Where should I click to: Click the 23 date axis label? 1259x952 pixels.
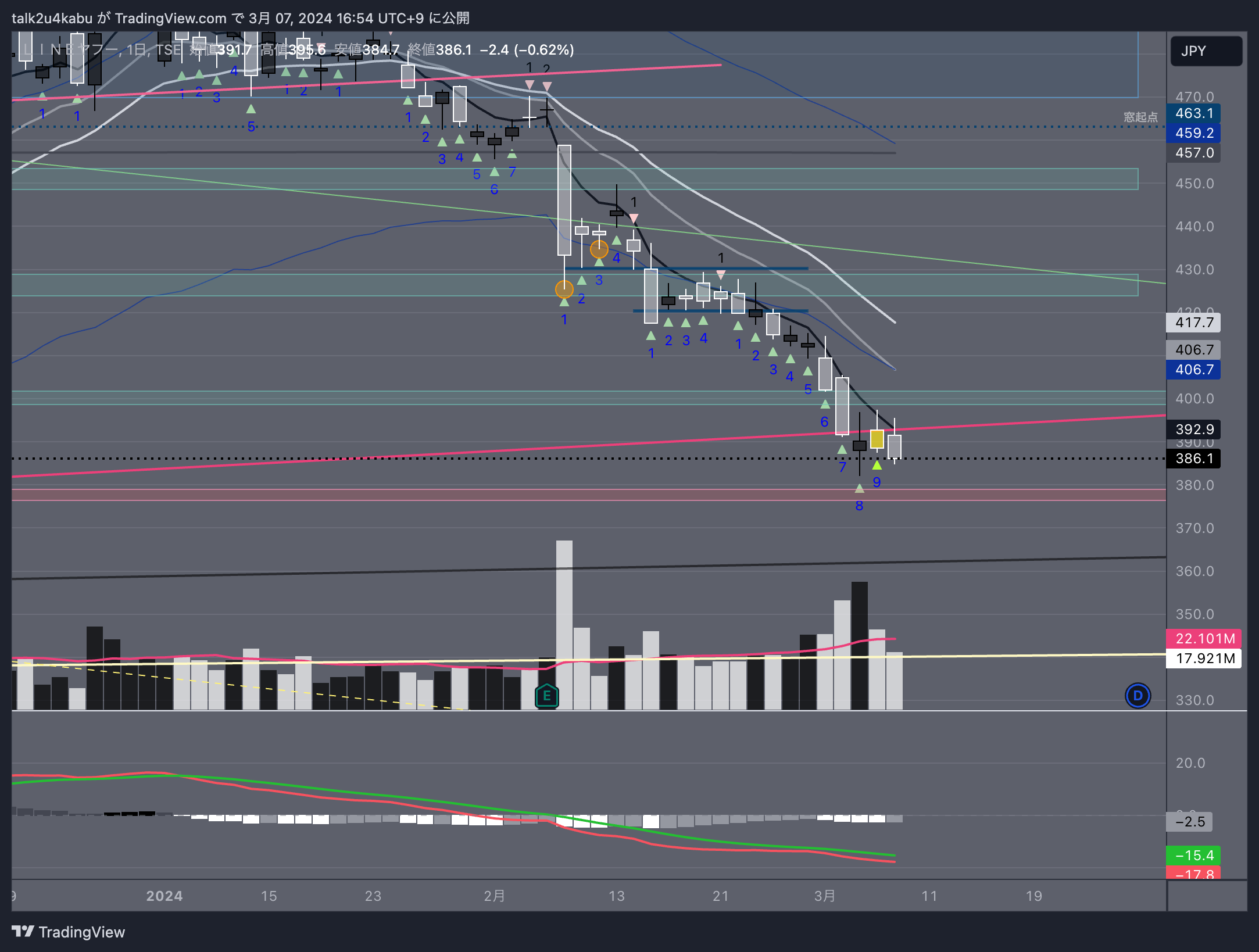(x=373, y=896)
